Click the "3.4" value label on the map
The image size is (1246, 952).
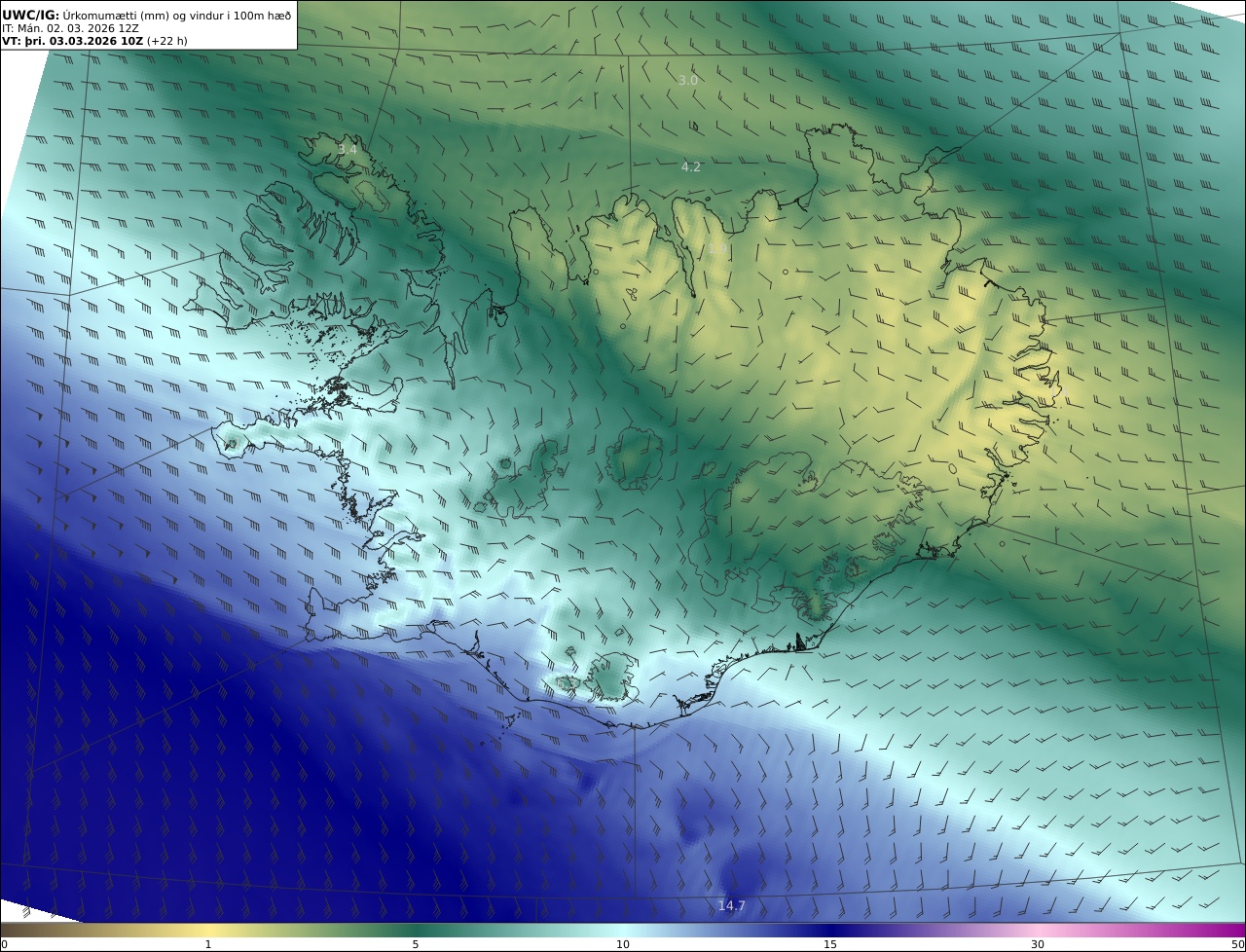(347, 149)
